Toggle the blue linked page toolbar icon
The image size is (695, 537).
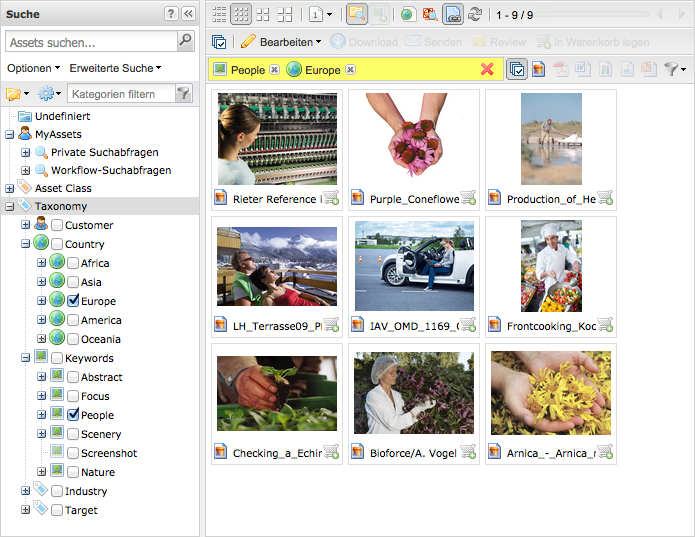(453, 14)
